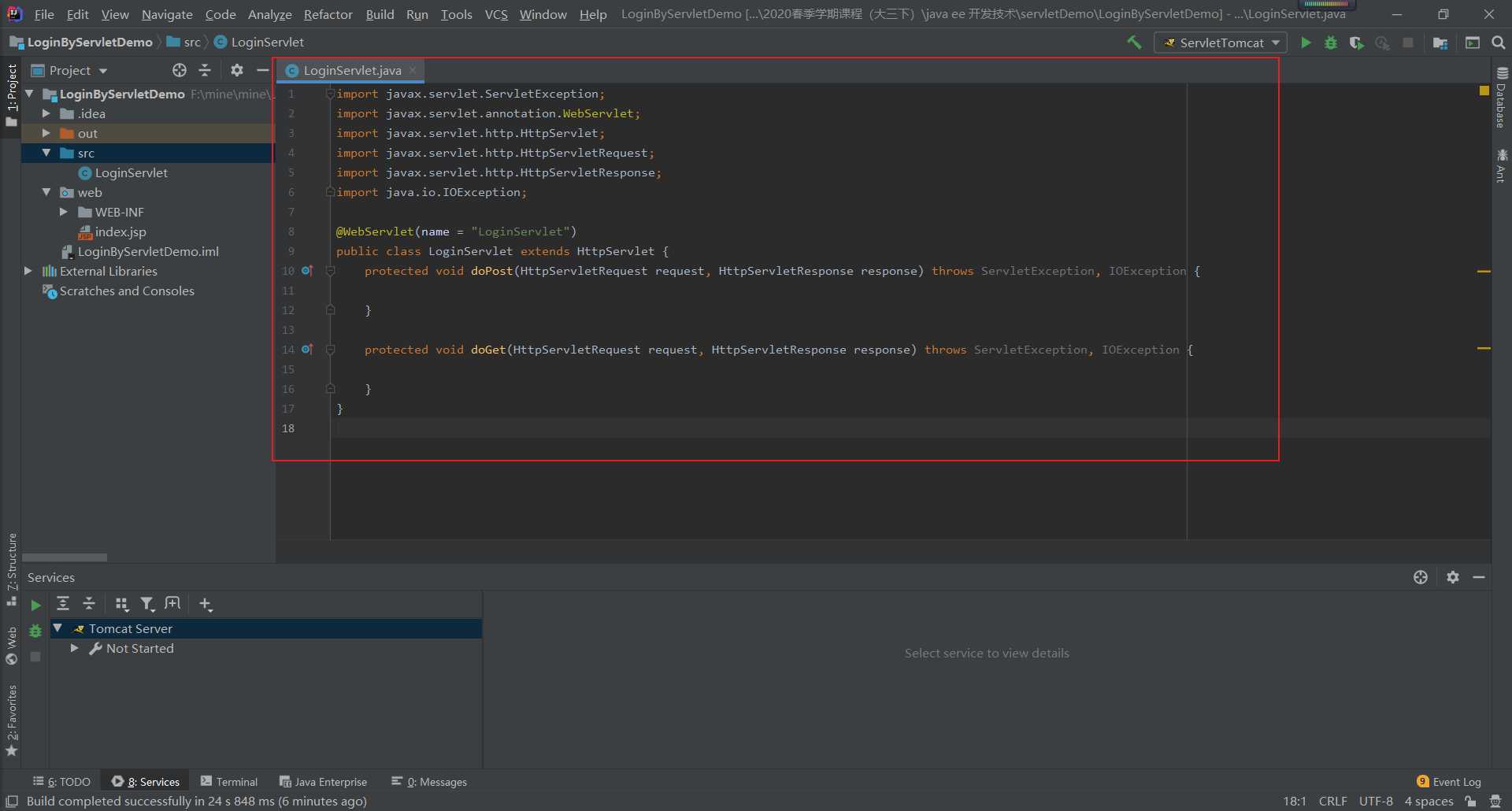This screenshot has height=811, width=1512.
Task: Run with coverage shield icon
Action: pos(1356,43)
